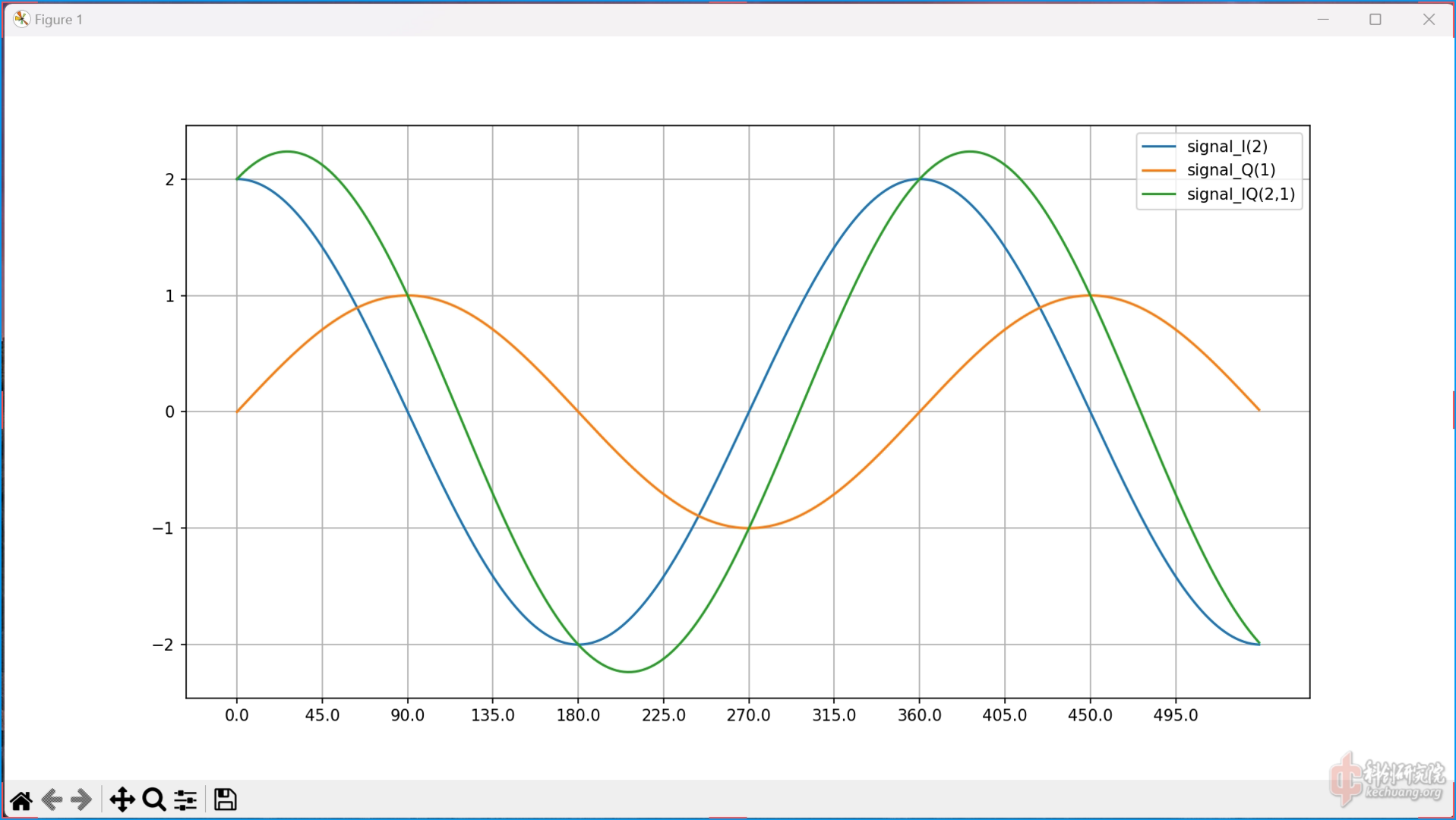Select the Zoom magnifier tool
Viewport: 1456px width, 820px height.
point(154,800)
